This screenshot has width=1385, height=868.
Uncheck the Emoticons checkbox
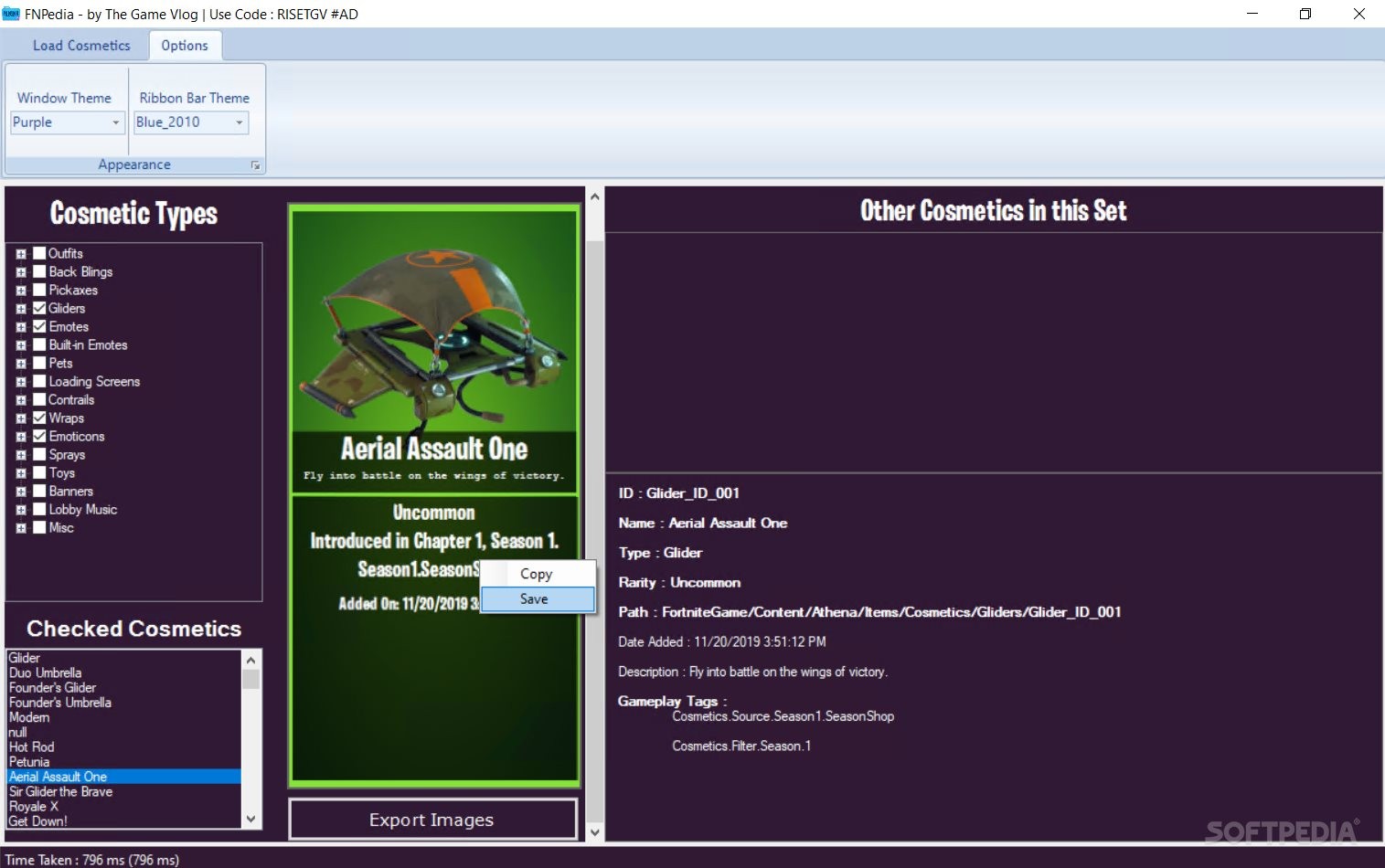pos(39,436)
